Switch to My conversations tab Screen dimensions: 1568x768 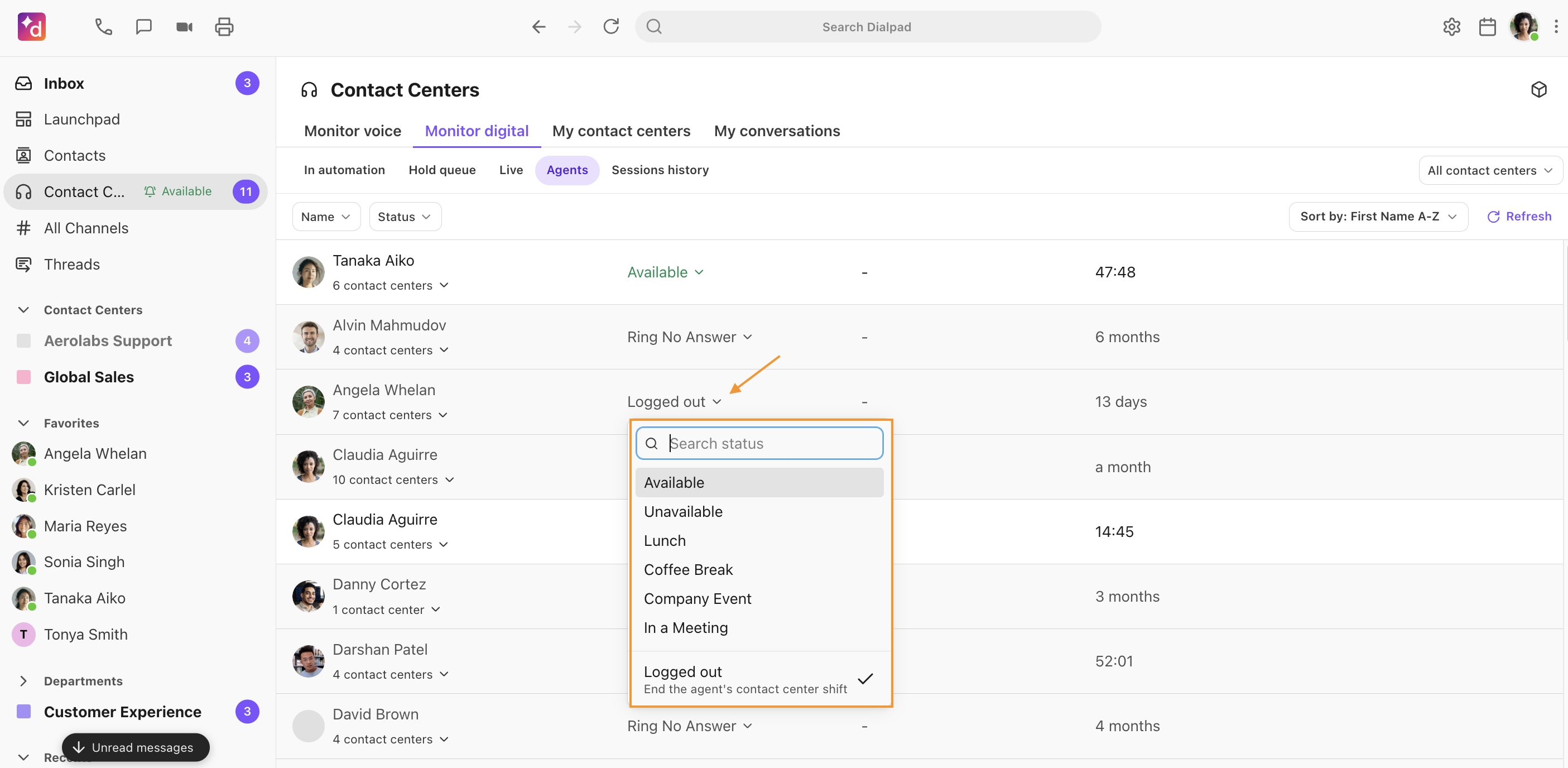pos(777,131)
